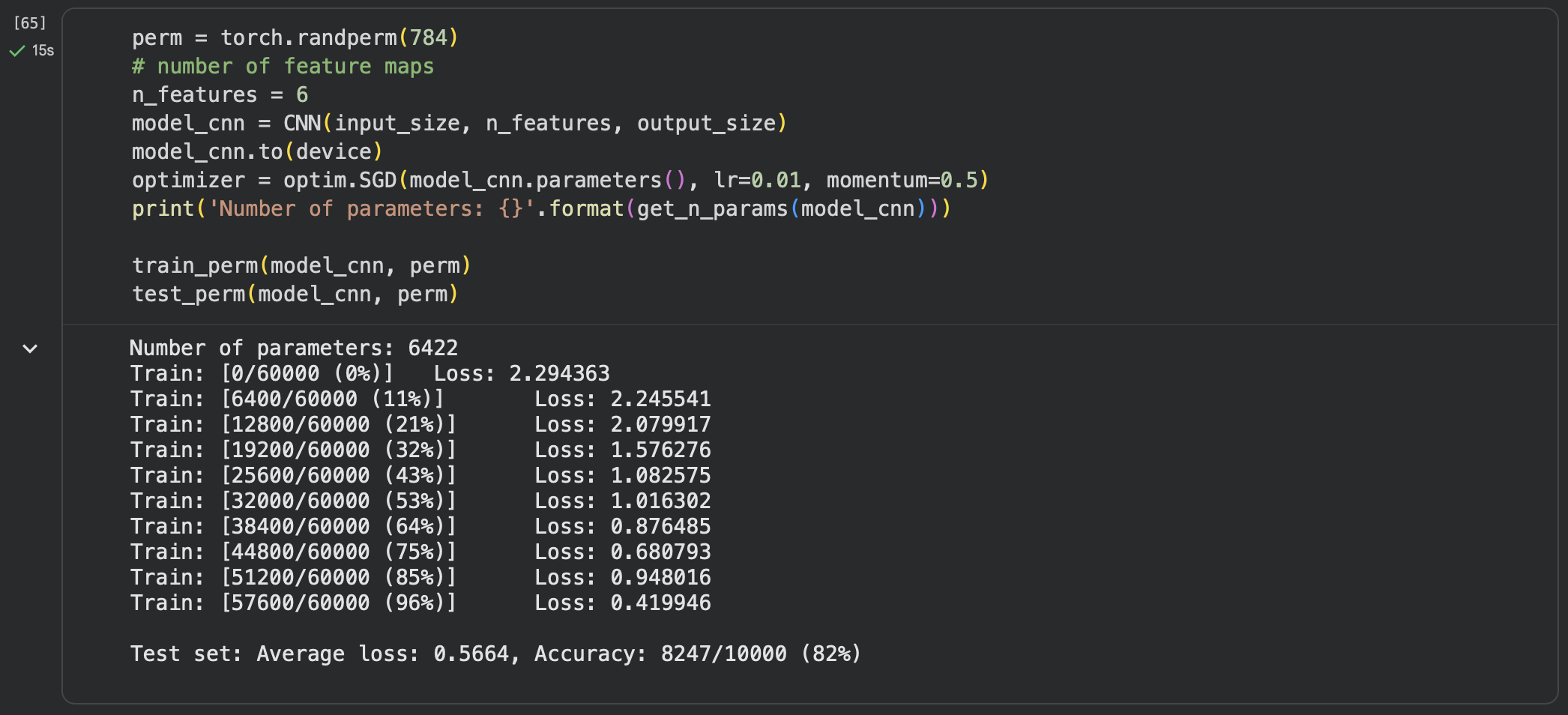Click the final training loss value 0.419946
This screenshot has width=1568, height=715.
click(660, 603)
